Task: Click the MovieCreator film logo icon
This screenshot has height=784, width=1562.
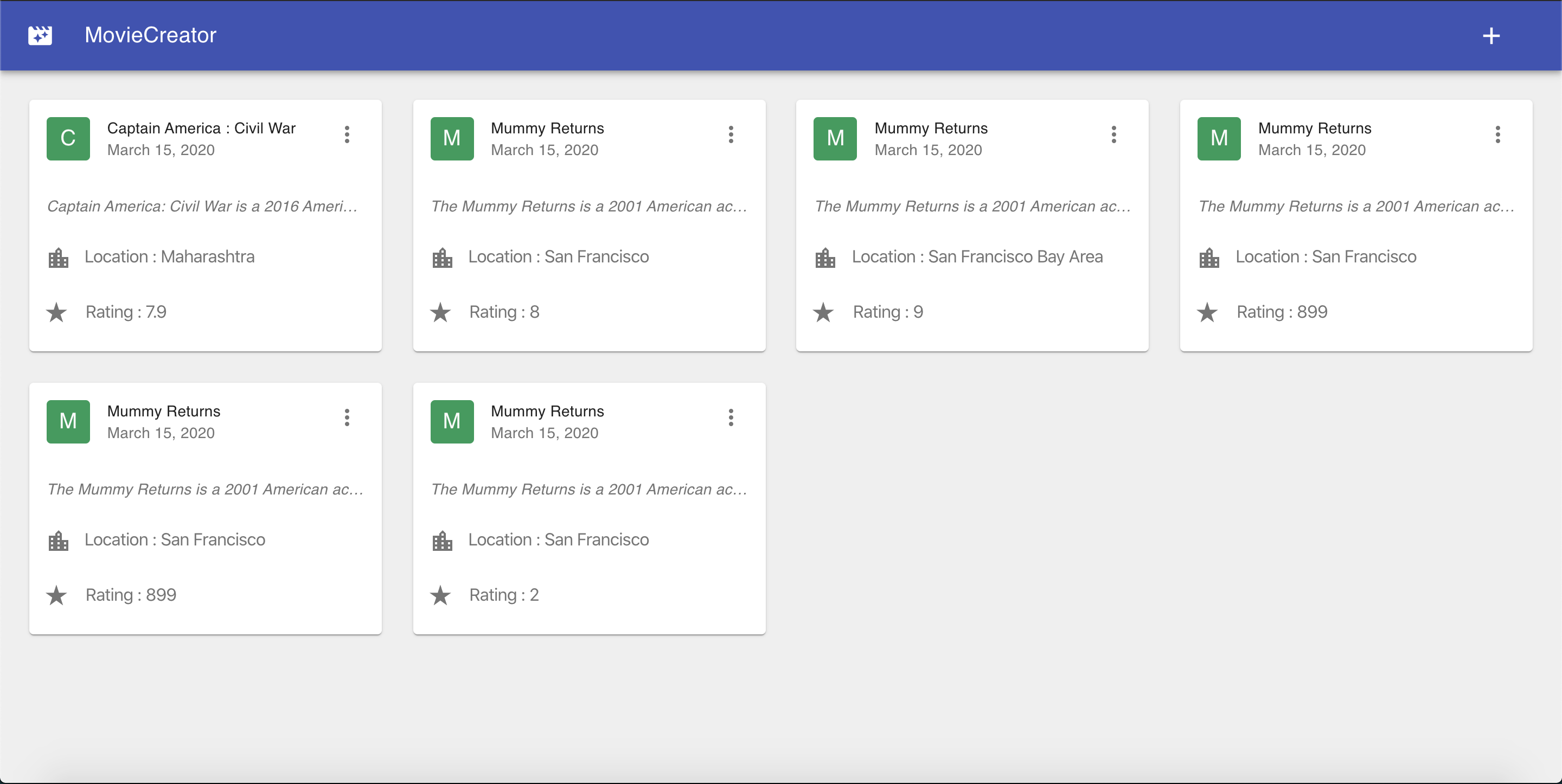Action: coord(40,35)
